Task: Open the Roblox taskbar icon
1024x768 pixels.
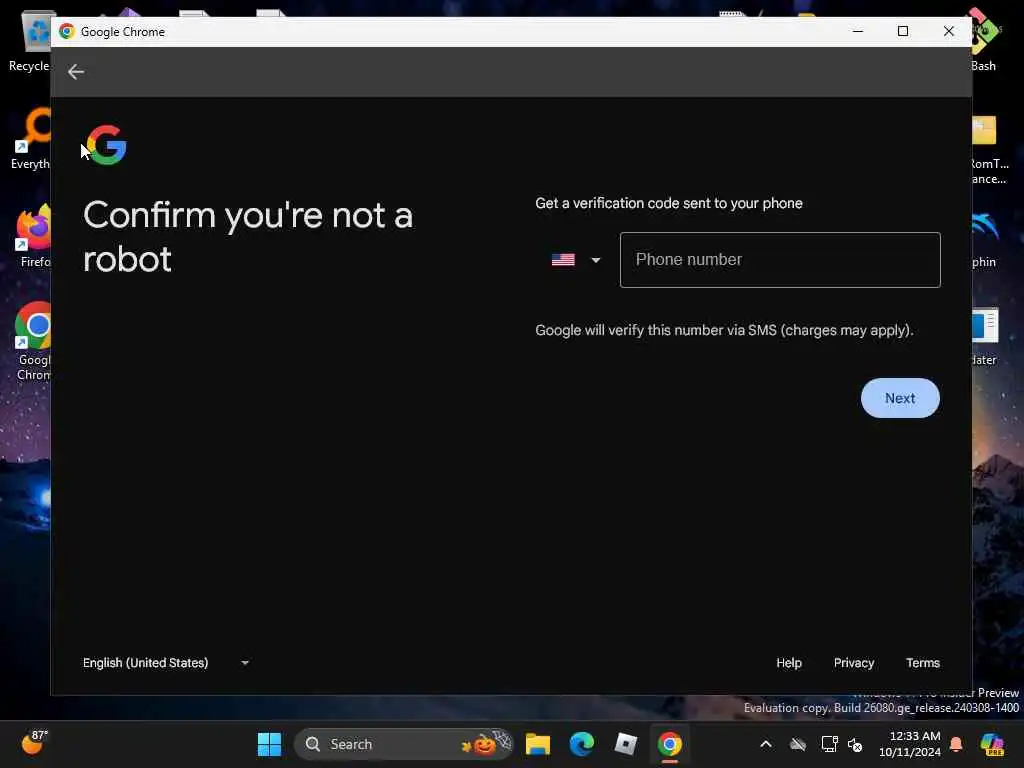Action: pyautogui.click(x=625, y=744)
